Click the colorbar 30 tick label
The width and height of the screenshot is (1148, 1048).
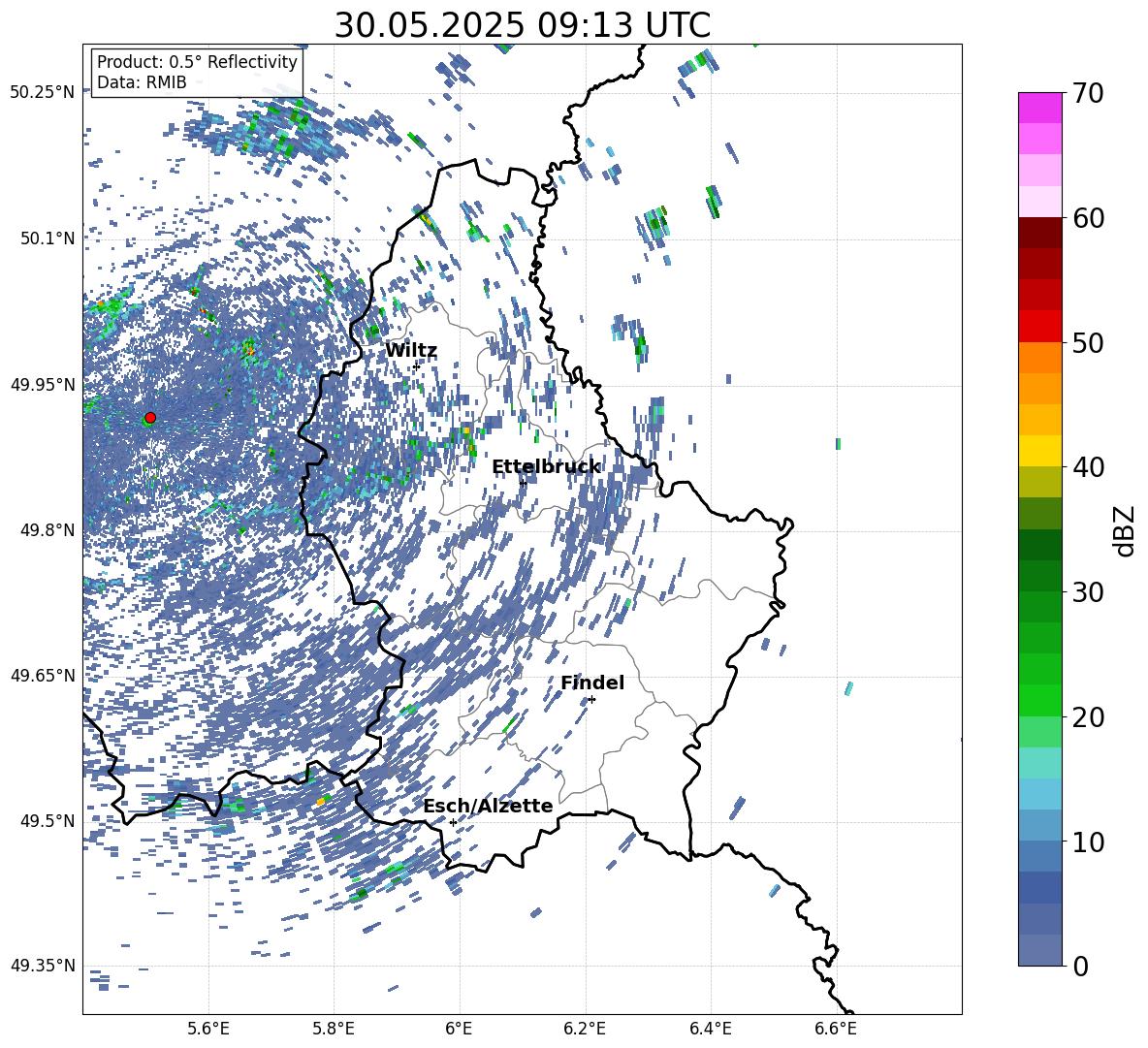tap(1088, 592)
